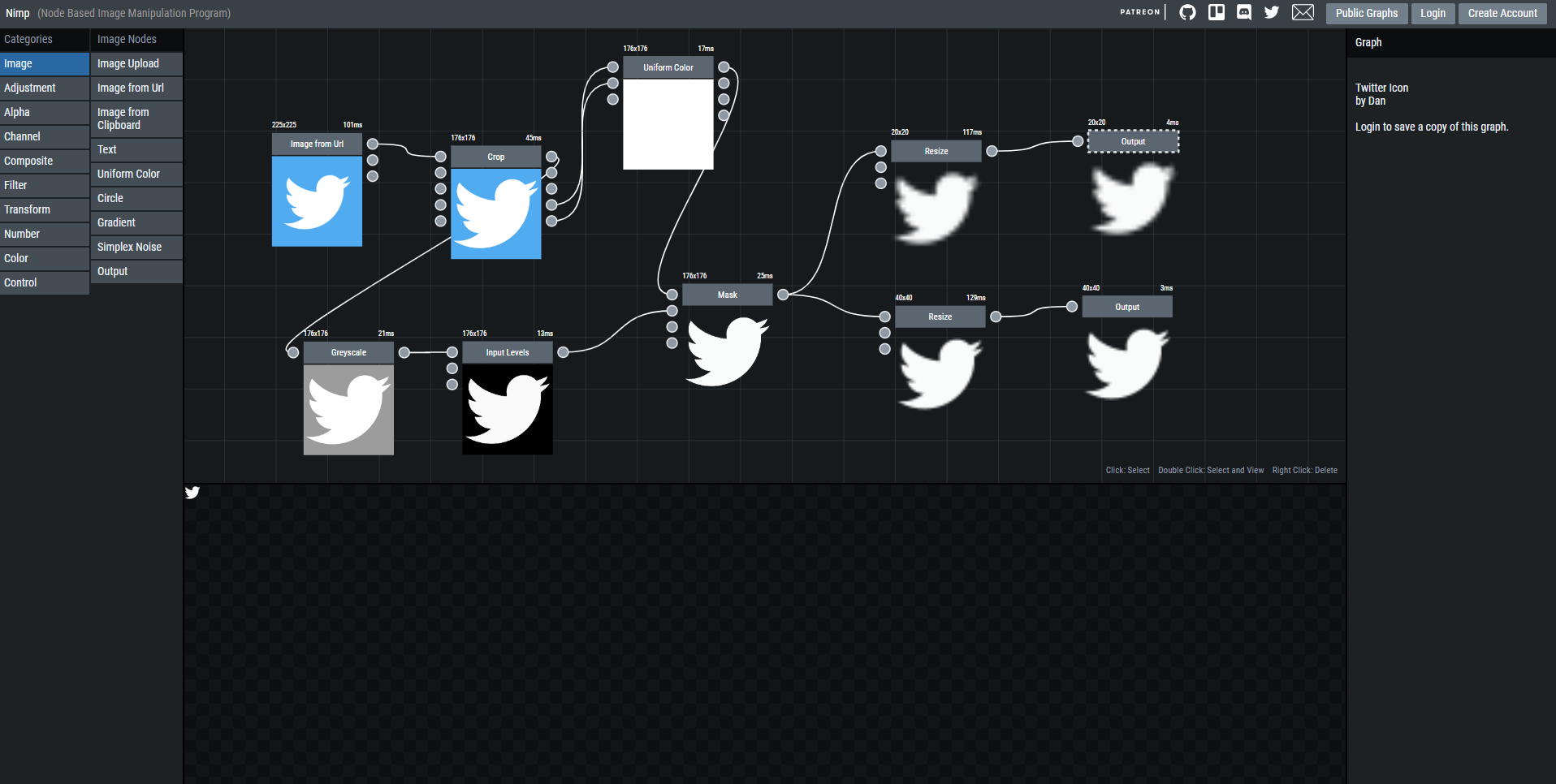This screenshot has width=1556, height=784.
Task: Select the Control category
Action: 45,282
